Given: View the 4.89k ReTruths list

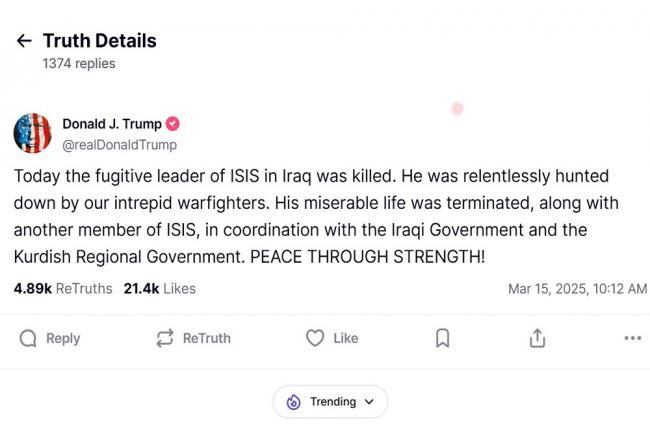Looking at the screenshot, I should 63,289.
